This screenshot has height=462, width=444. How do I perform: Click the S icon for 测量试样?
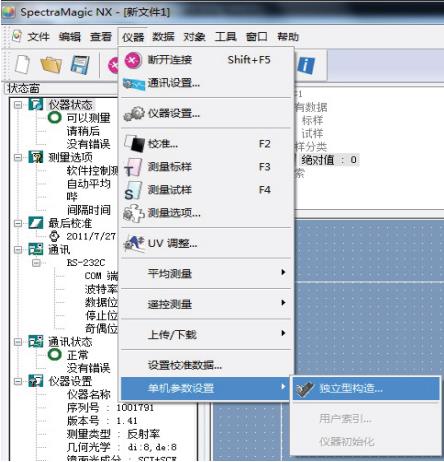[x=133, y=190]
